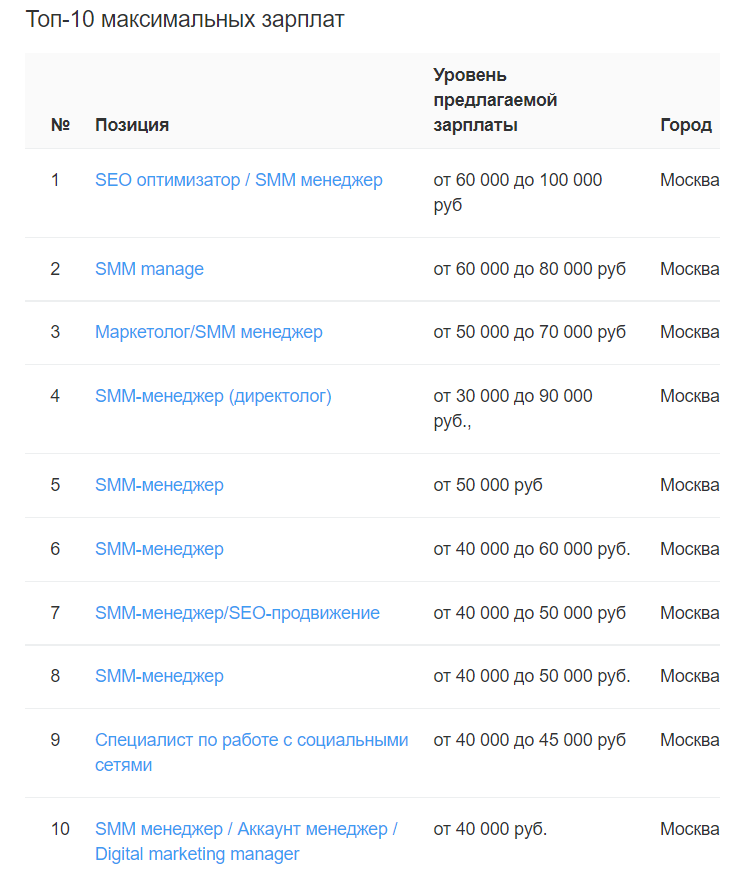The width and height of the screenshot is (745, 879).
Task: Click the № column header
Action: (x=60, y=125)
